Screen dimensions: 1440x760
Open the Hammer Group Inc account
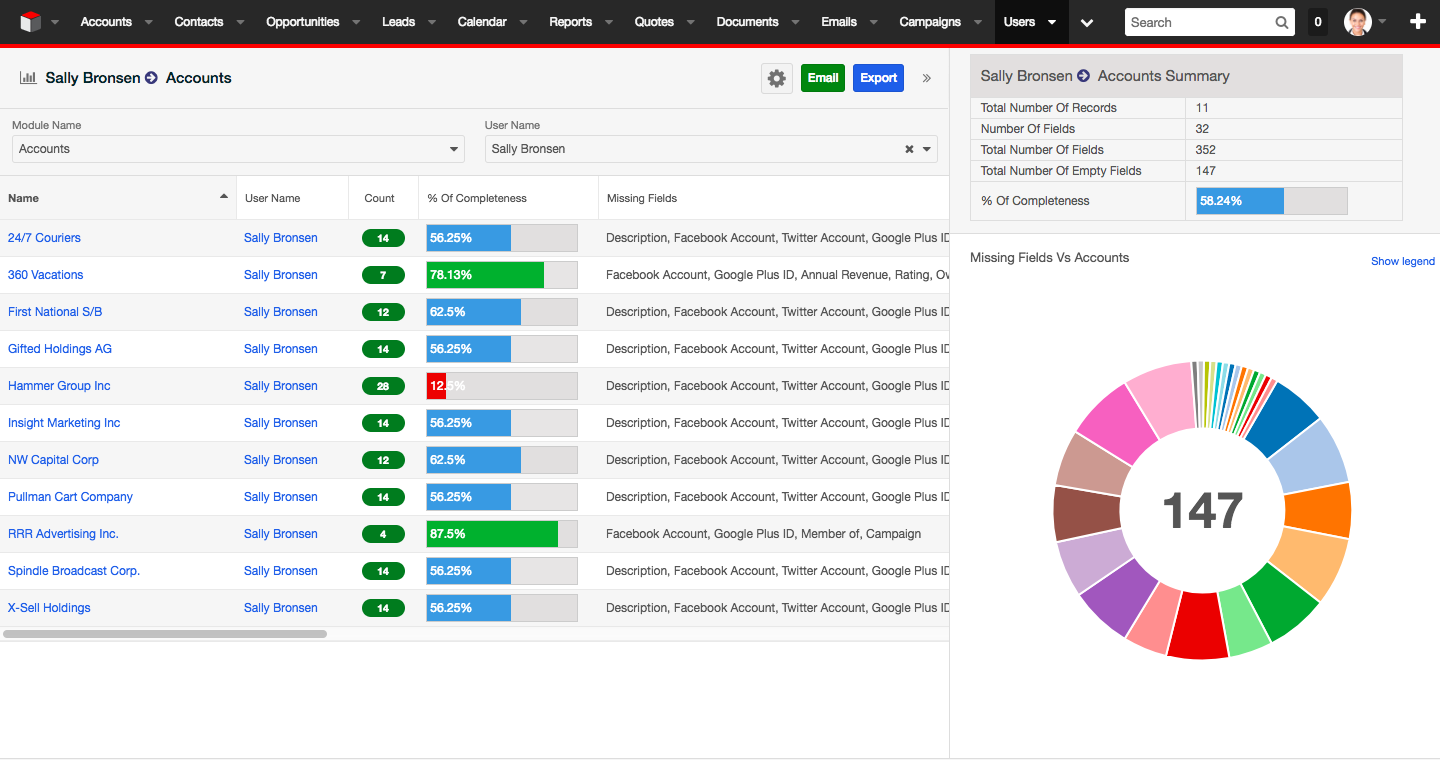[x=59, y=386]
